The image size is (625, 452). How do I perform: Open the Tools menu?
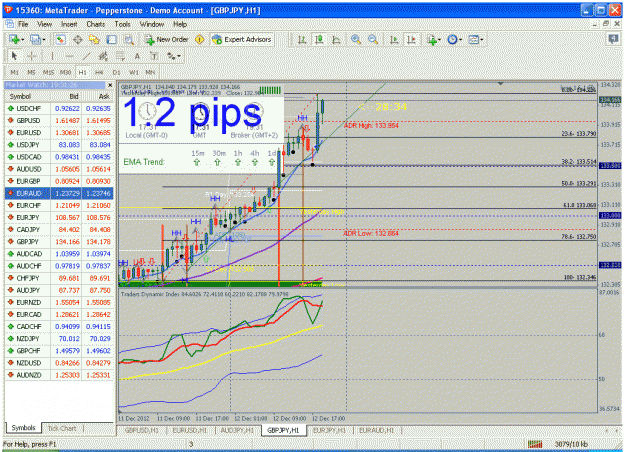122,24
